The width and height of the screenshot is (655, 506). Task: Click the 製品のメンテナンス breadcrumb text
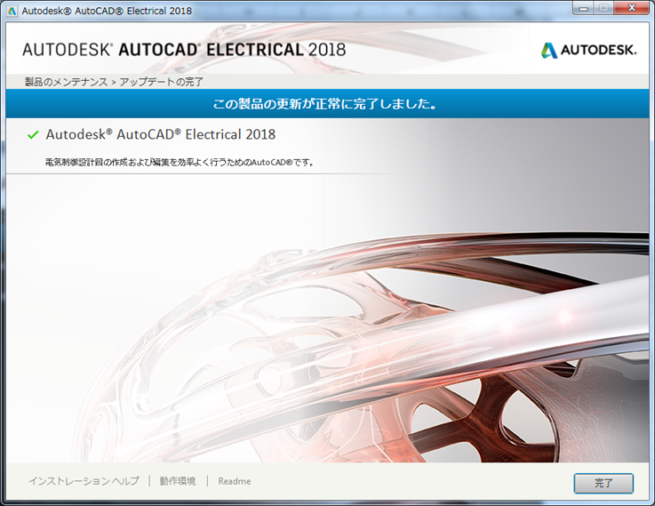tap(66, 82)
